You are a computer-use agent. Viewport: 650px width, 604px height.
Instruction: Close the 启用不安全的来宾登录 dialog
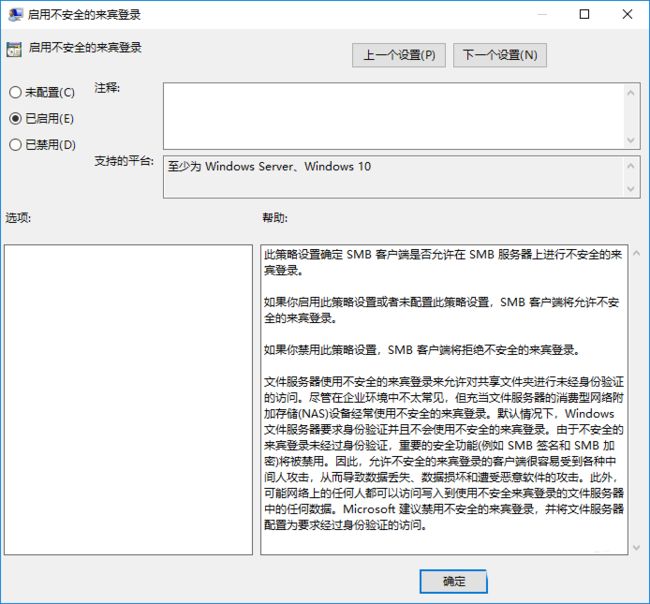[x=627, y=15]
